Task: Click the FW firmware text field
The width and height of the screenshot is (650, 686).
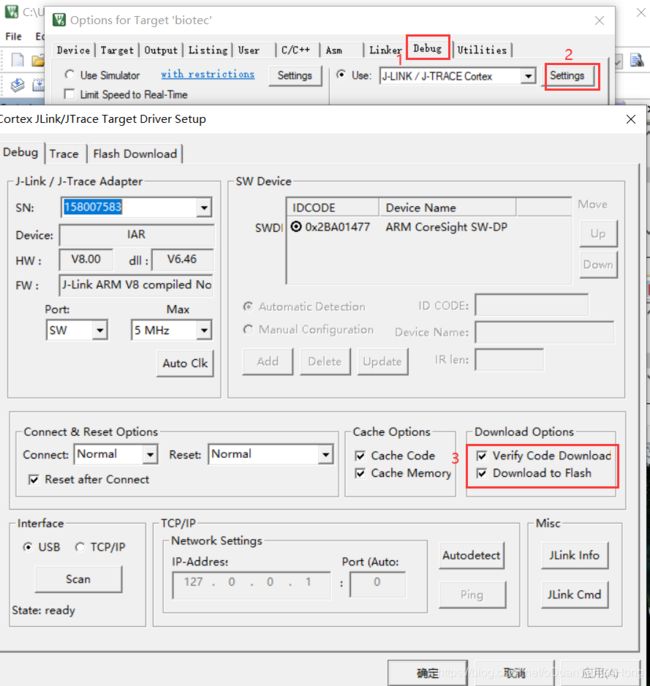Action: (x=136, y=285)
